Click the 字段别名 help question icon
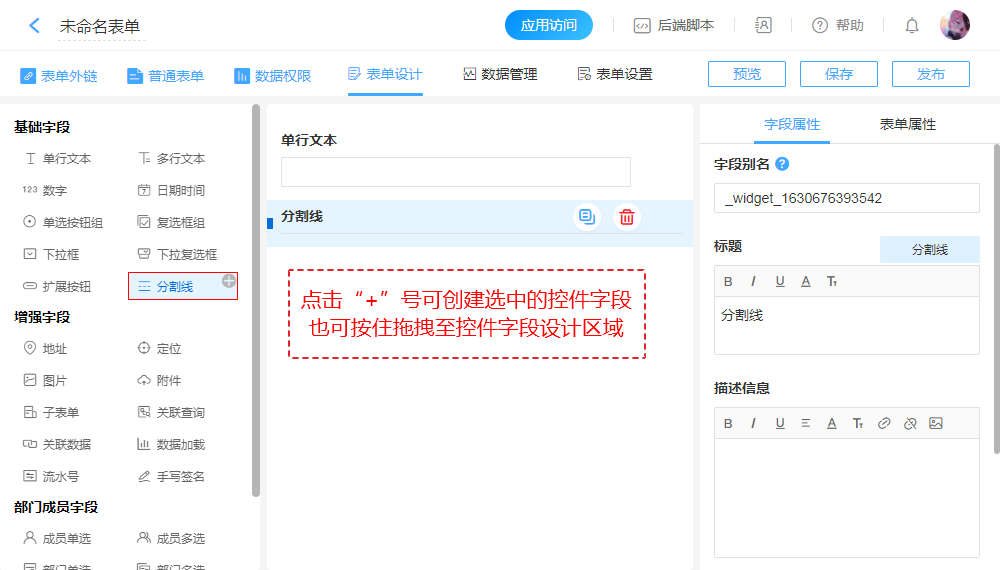1000x570 pixels. click(782, 164)
